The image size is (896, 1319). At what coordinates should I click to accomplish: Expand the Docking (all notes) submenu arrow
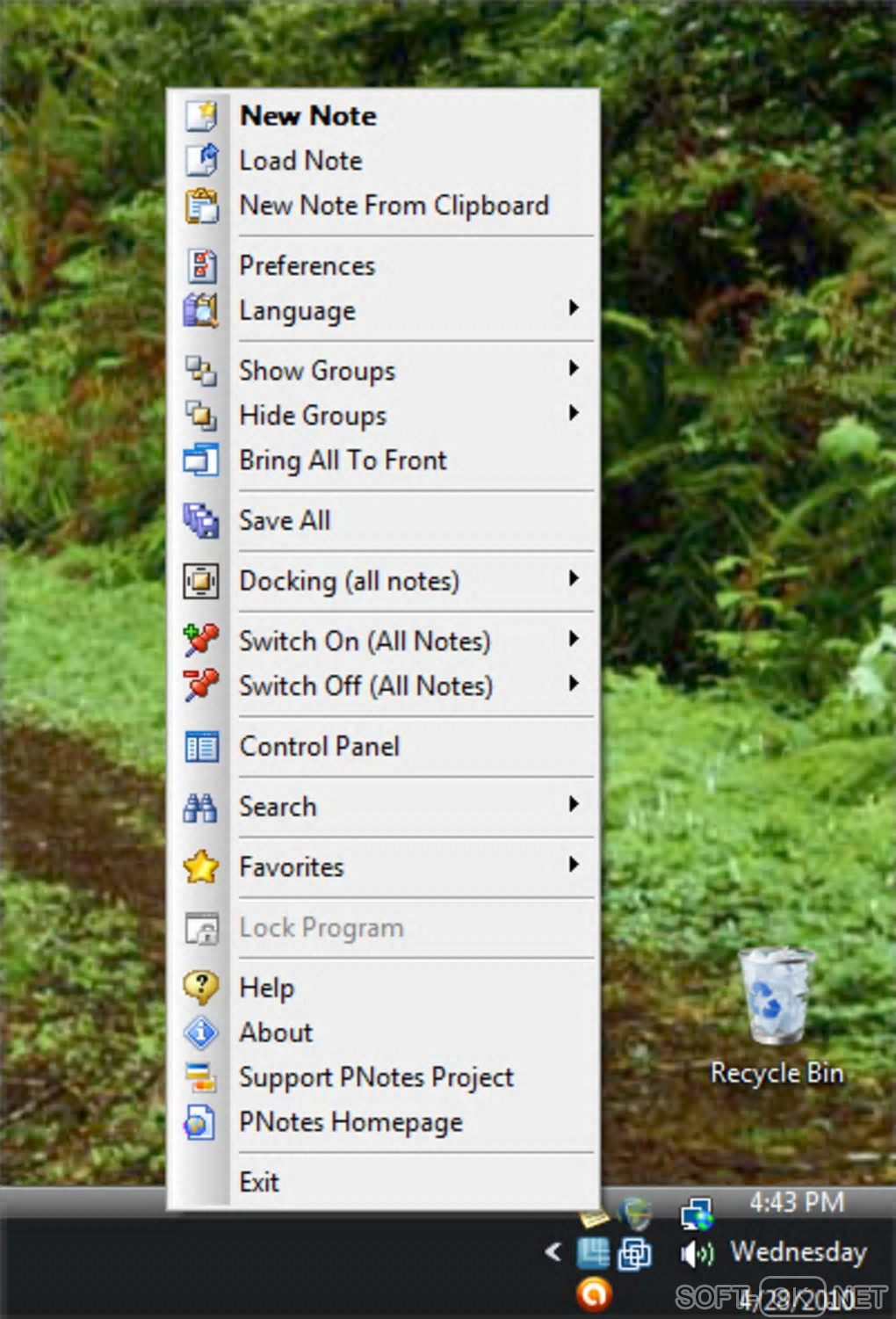(x=574, y=578)
